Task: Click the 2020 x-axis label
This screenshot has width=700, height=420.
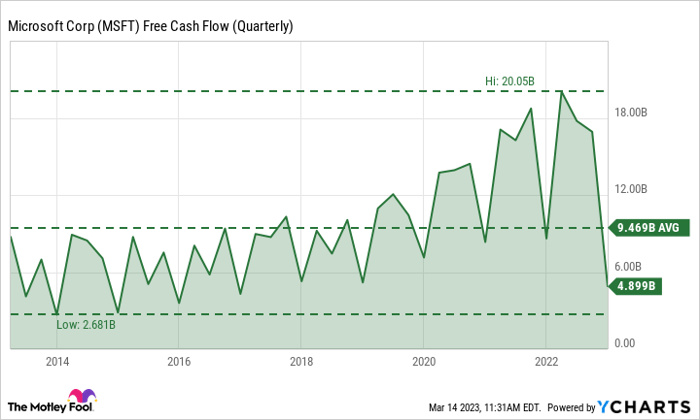Action: 424,362
